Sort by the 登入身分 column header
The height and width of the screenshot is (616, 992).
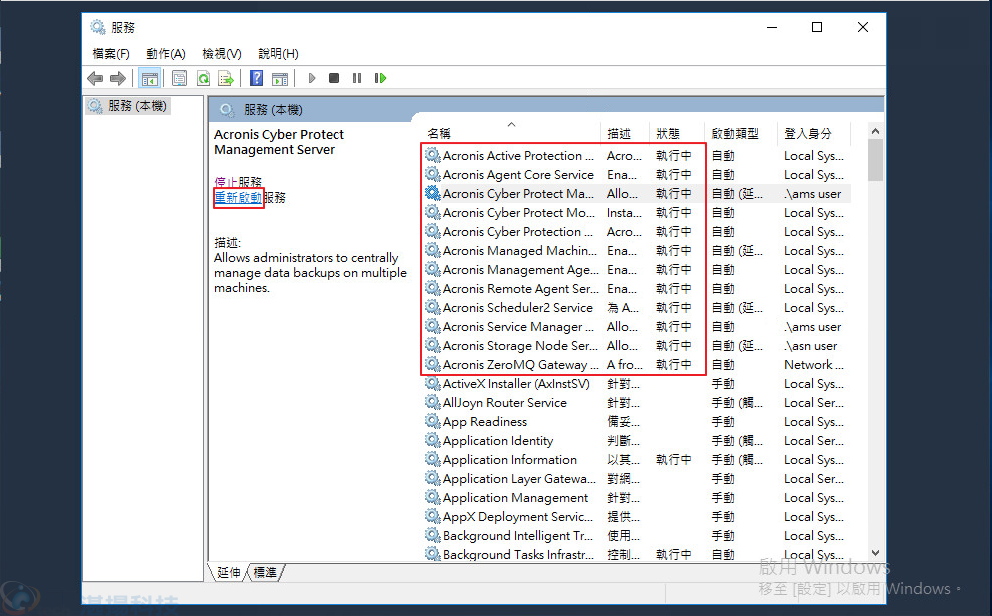[815, 133]
